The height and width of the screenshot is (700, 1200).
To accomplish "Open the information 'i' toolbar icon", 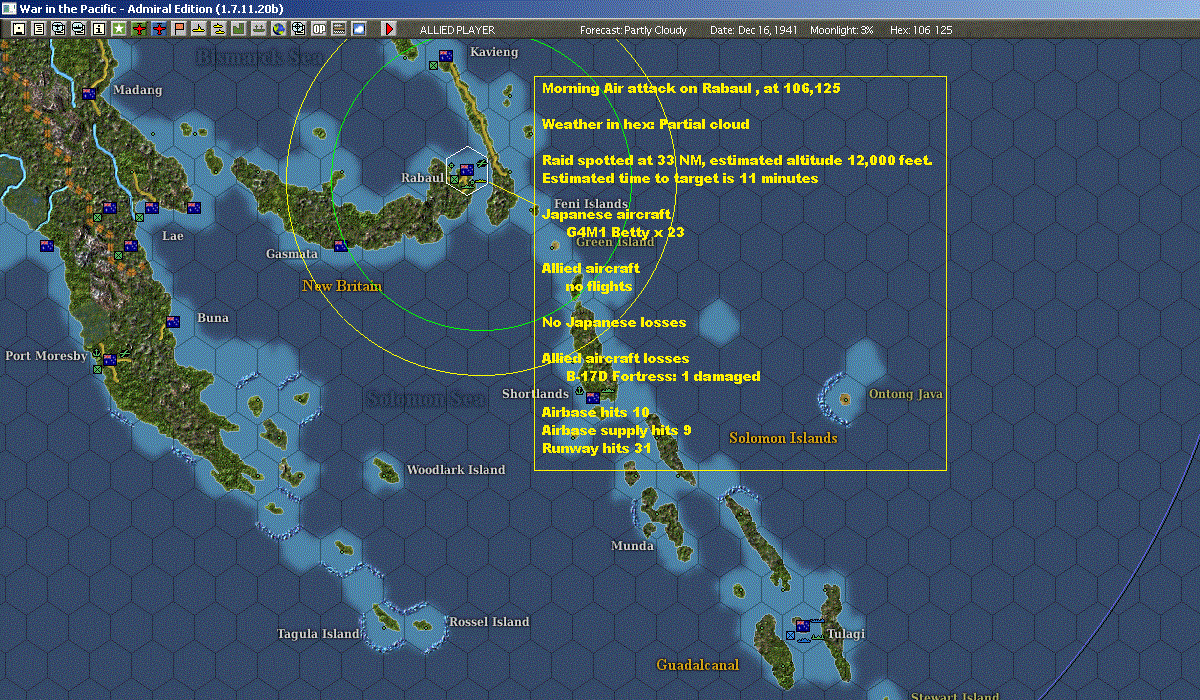I will tap(98, 29).
